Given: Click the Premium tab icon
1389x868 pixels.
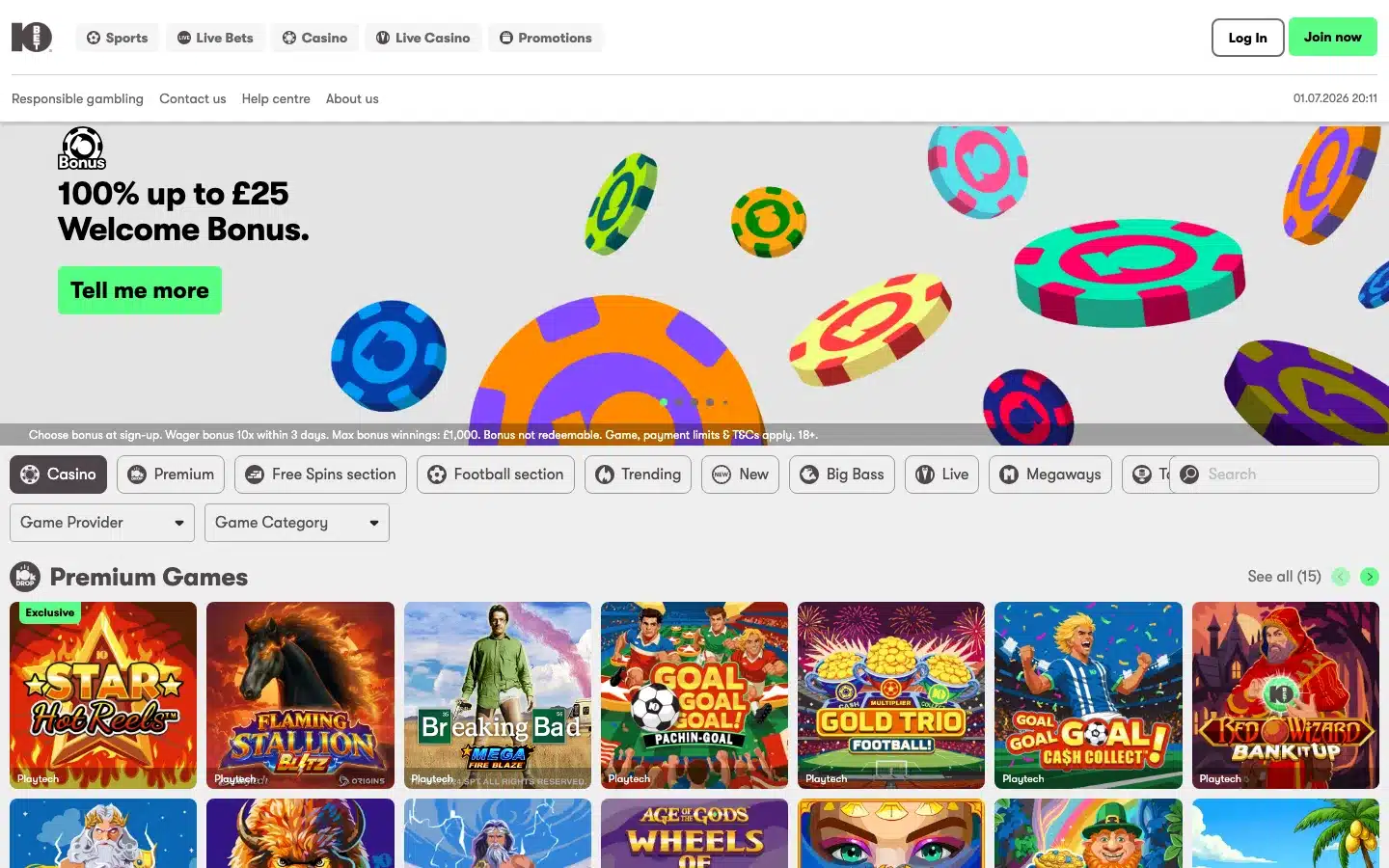Looking at the screenshot, I should tap(137, 475).
